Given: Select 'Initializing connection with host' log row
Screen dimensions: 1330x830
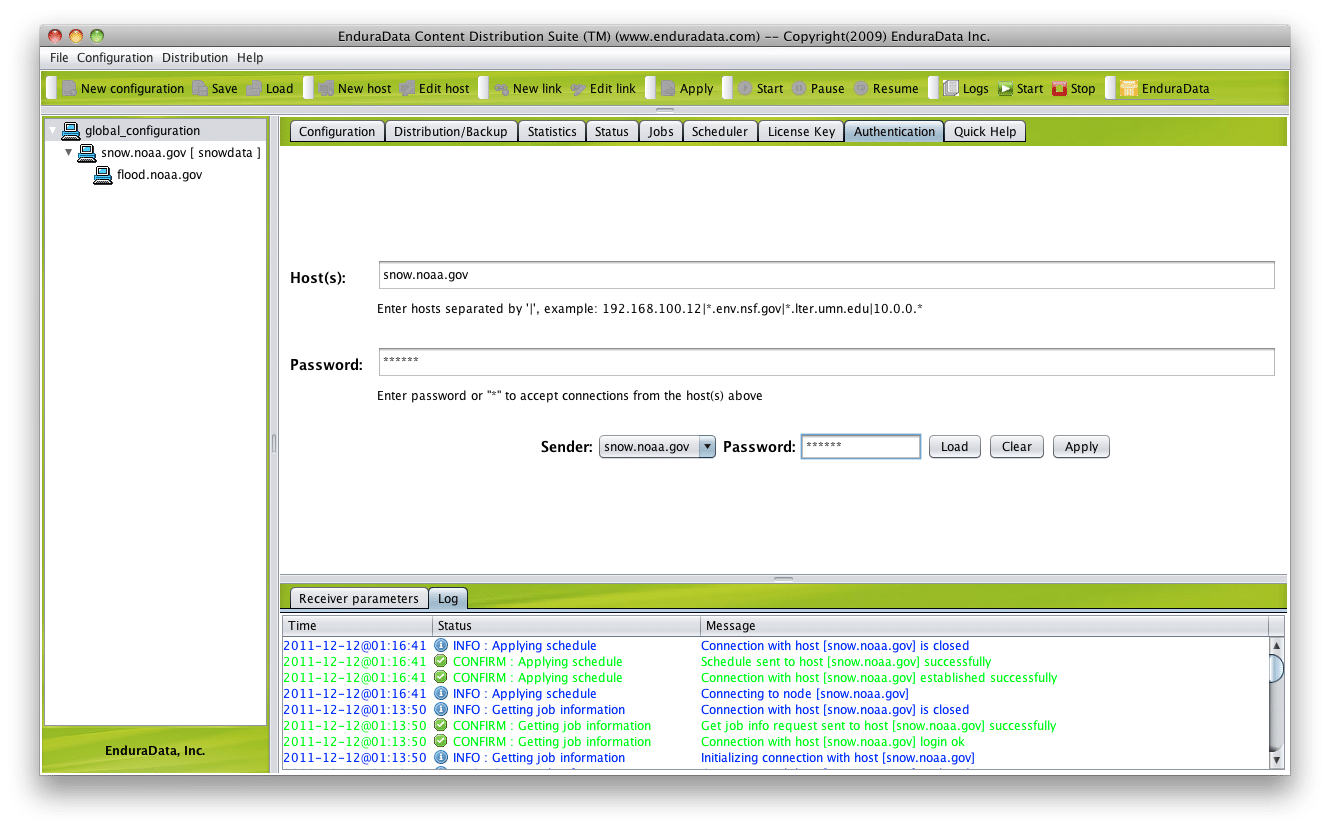Looking at the screenshot, I should (775, 758).
